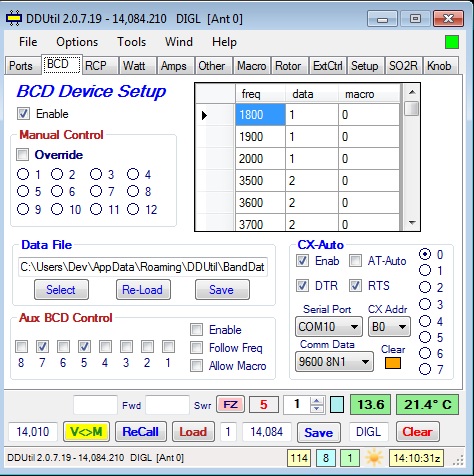
Task: Select Manual Control radio button 6
Action: [57, 191]
